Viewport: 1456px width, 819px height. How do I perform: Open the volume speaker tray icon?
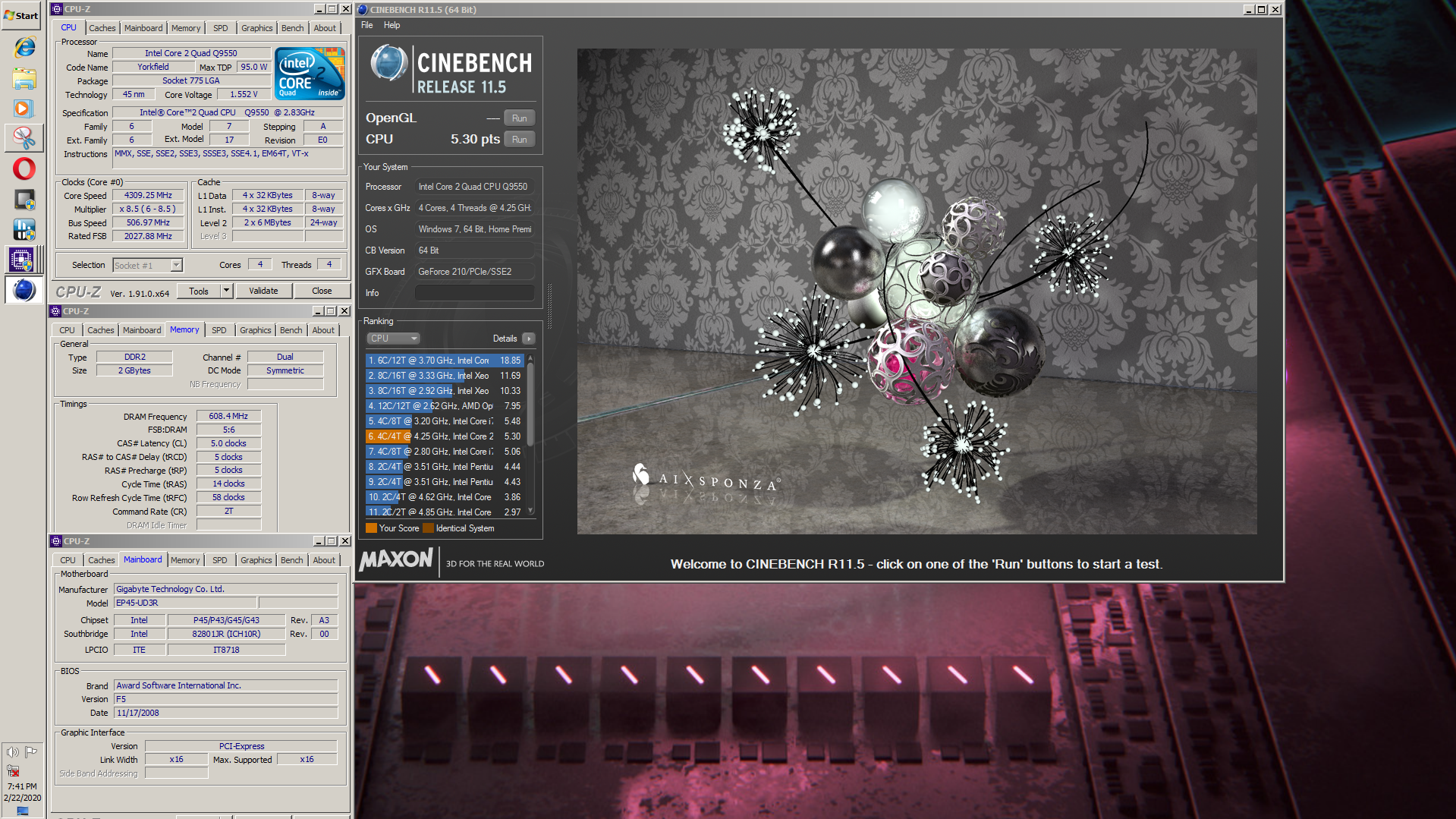[x=13, y=752]
